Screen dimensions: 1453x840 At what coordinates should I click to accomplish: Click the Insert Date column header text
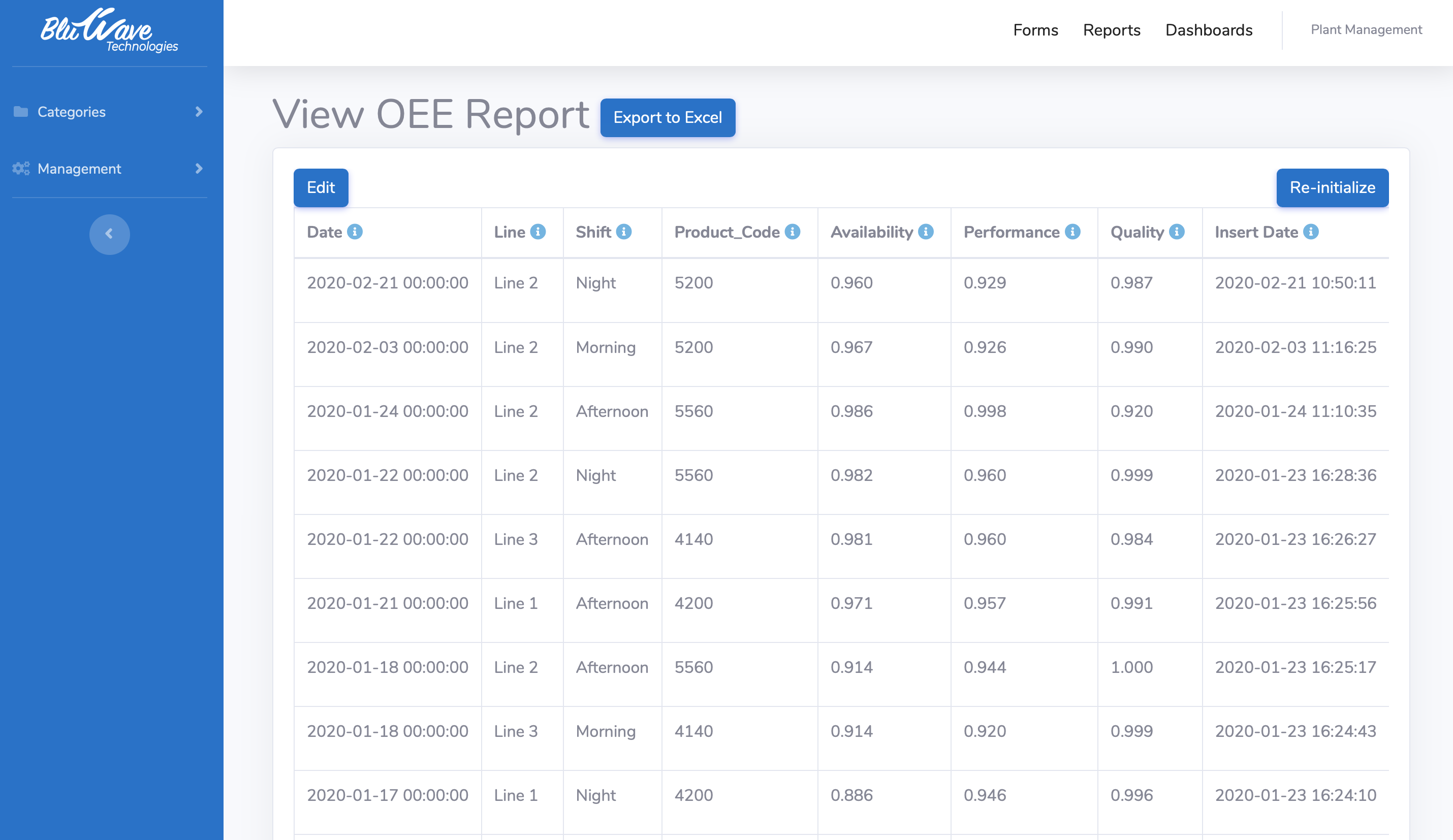(1256, 232)
